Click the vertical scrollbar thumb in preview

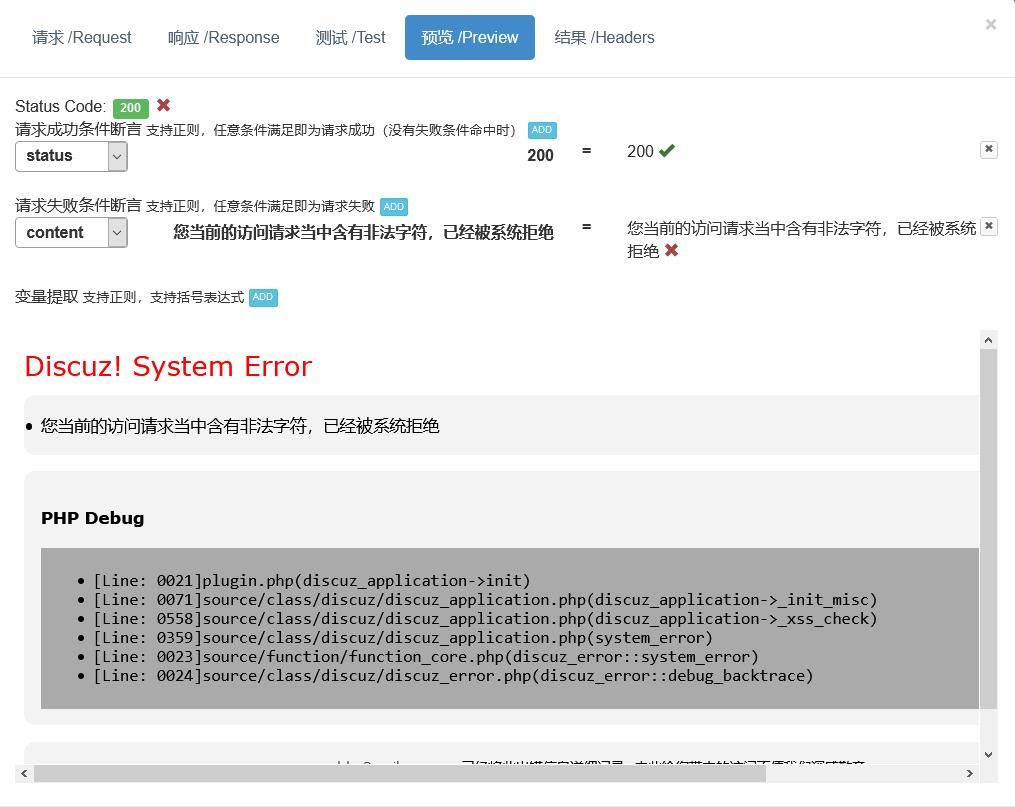coord(988,529)
